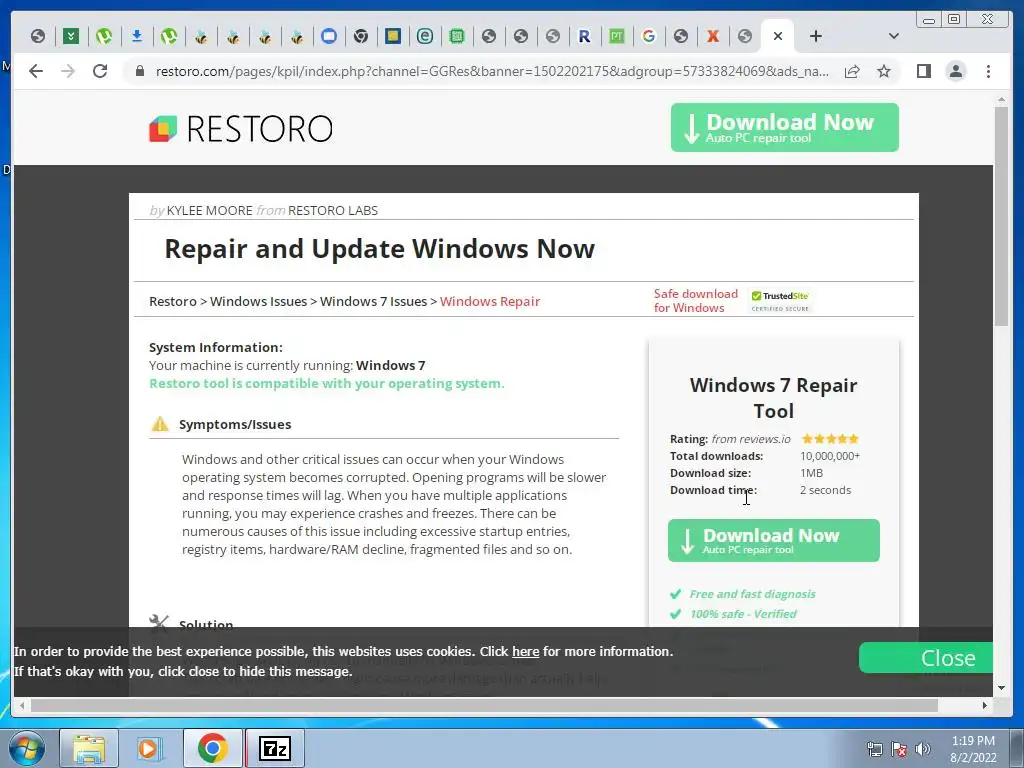Switch to the blue circle icon tab
Screen dimensions: 1024x768
(x=328, y=36)
